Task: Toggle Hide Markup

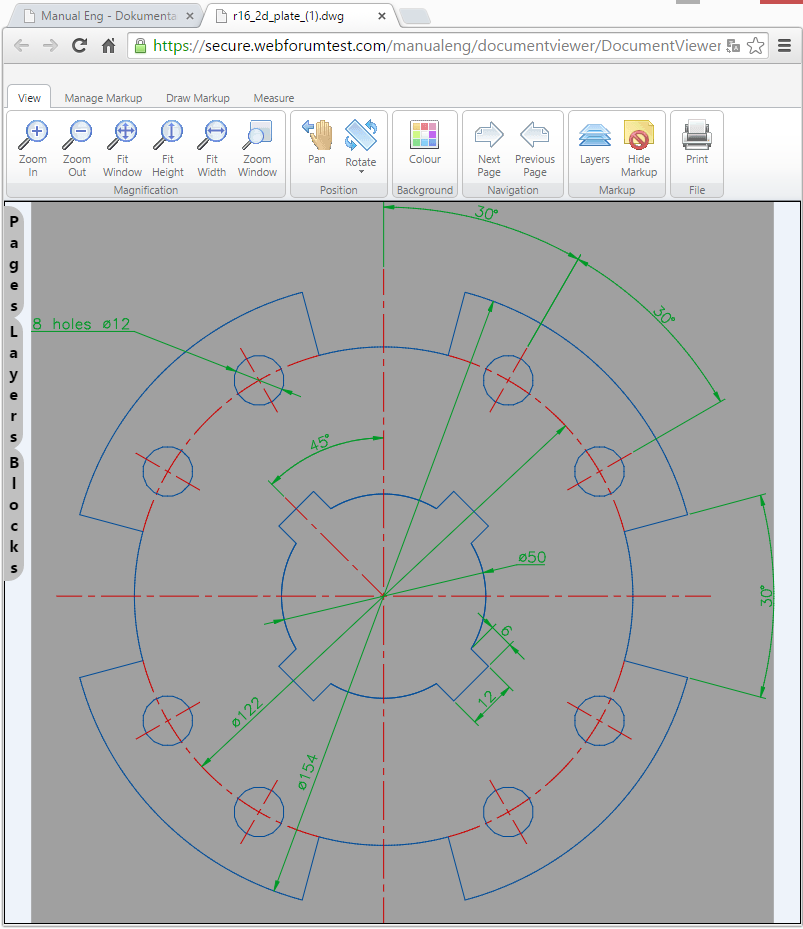Action: pos(639,148)
